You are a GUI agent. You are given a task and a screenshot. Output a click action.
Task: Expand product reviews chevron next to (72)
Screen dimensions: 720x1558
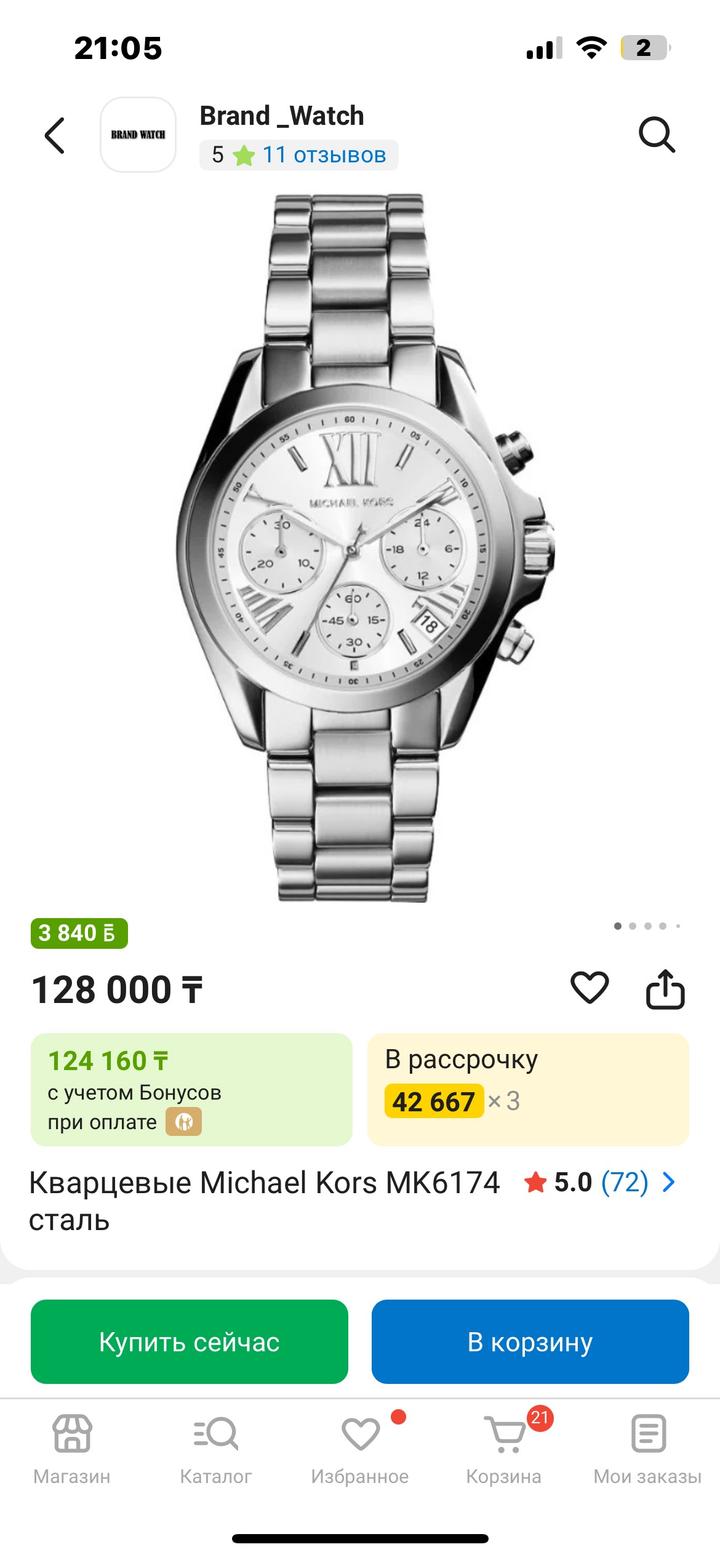tap(669, 1183)
